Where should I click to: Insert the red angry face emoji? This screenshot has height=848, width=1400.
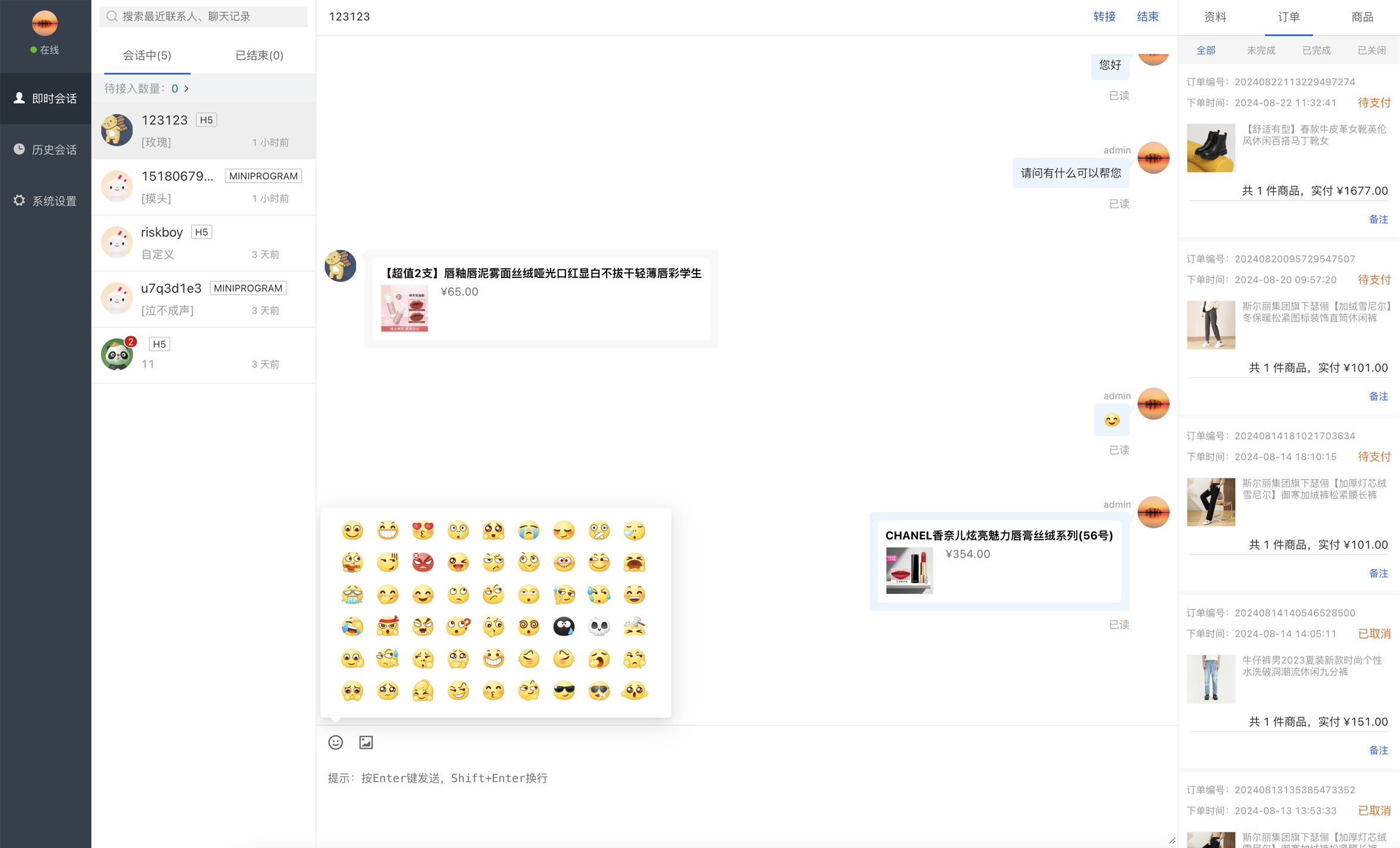[x=423, y=562]
